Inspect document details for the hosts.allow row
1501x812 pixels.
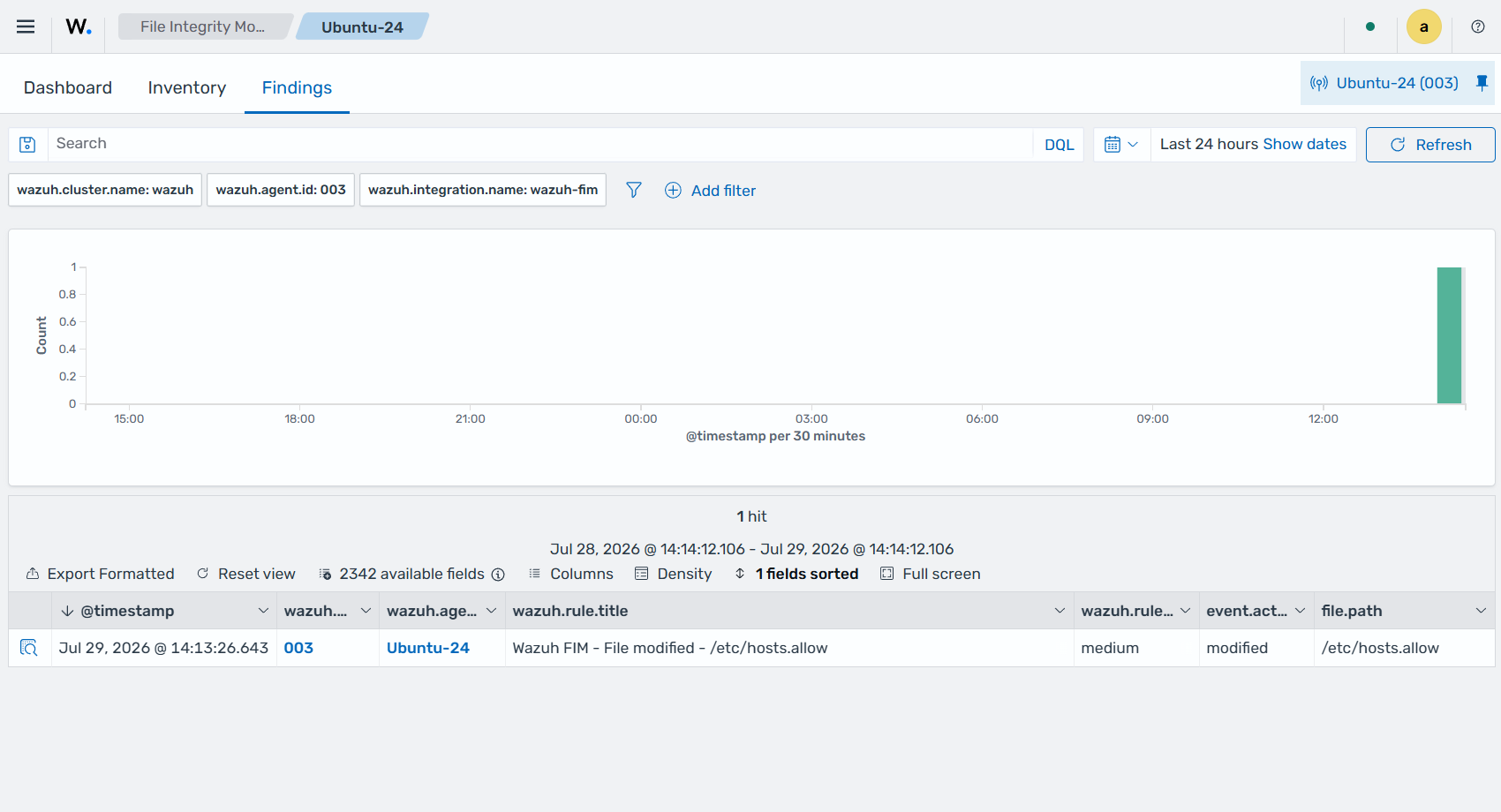29,648
